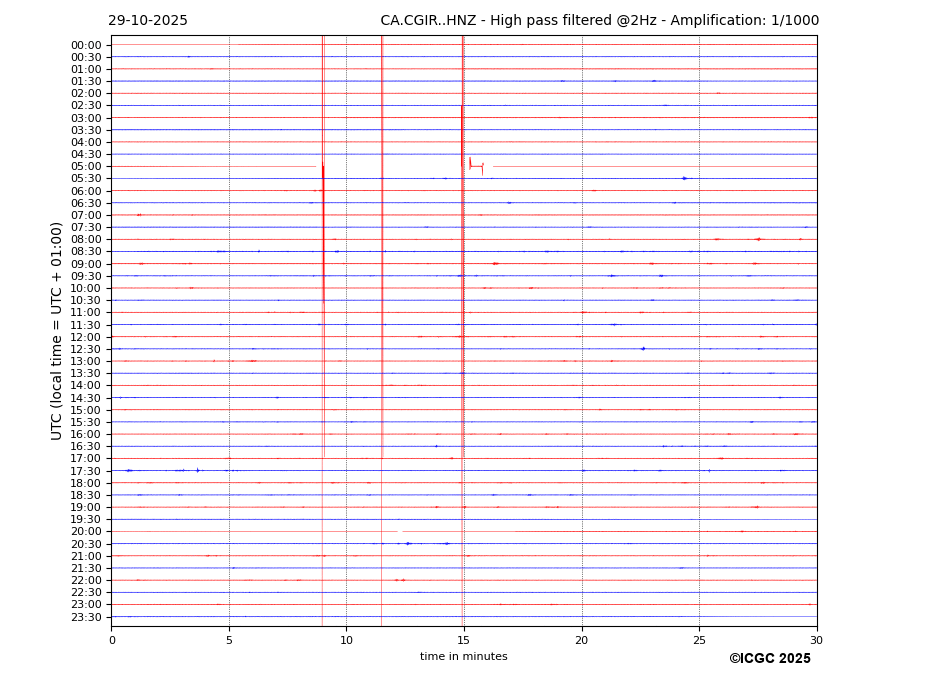Select the 00:00 time row label
The height and width of the screenshot is (696, 927).
pos(86,45)
